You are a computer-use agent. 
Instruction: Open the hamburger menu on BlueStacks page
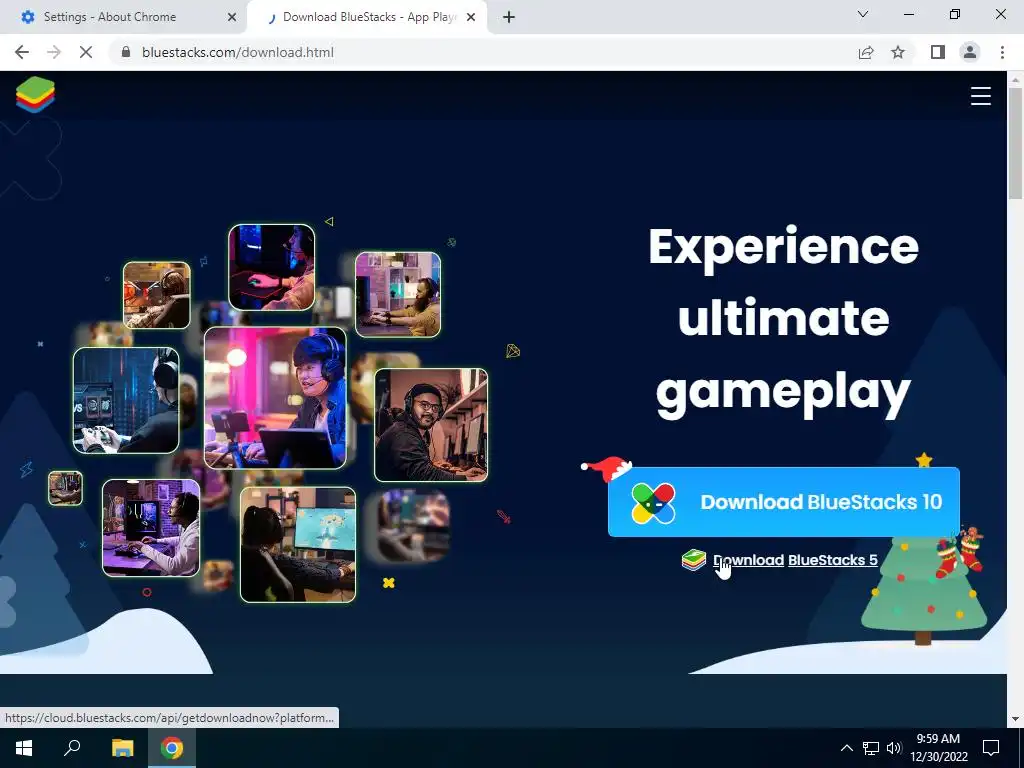pyautogui.click(x=980, y=96)
